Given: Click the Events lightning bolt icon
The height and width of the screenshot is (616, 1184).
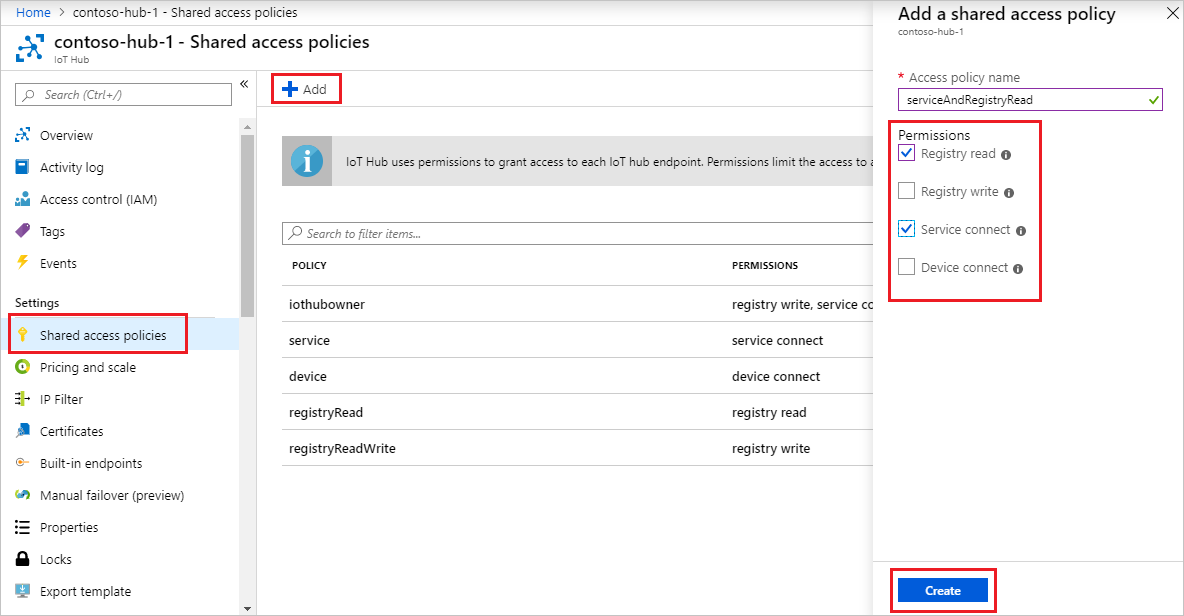Looking at the screenshot, I should pyautogui.click(x=23, y=263).
